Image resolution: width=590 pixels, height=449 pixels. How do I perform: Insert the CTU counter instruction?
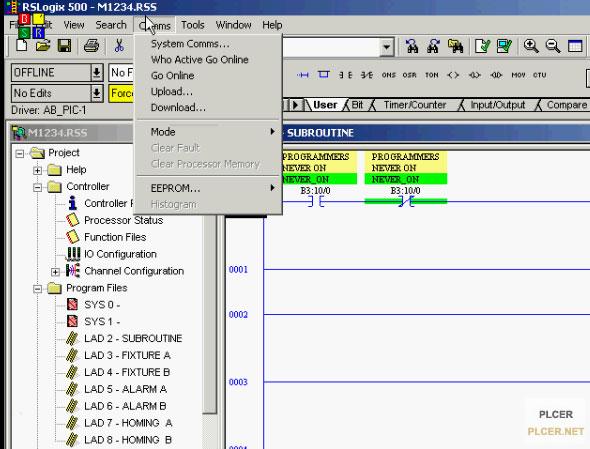point(539,75)
